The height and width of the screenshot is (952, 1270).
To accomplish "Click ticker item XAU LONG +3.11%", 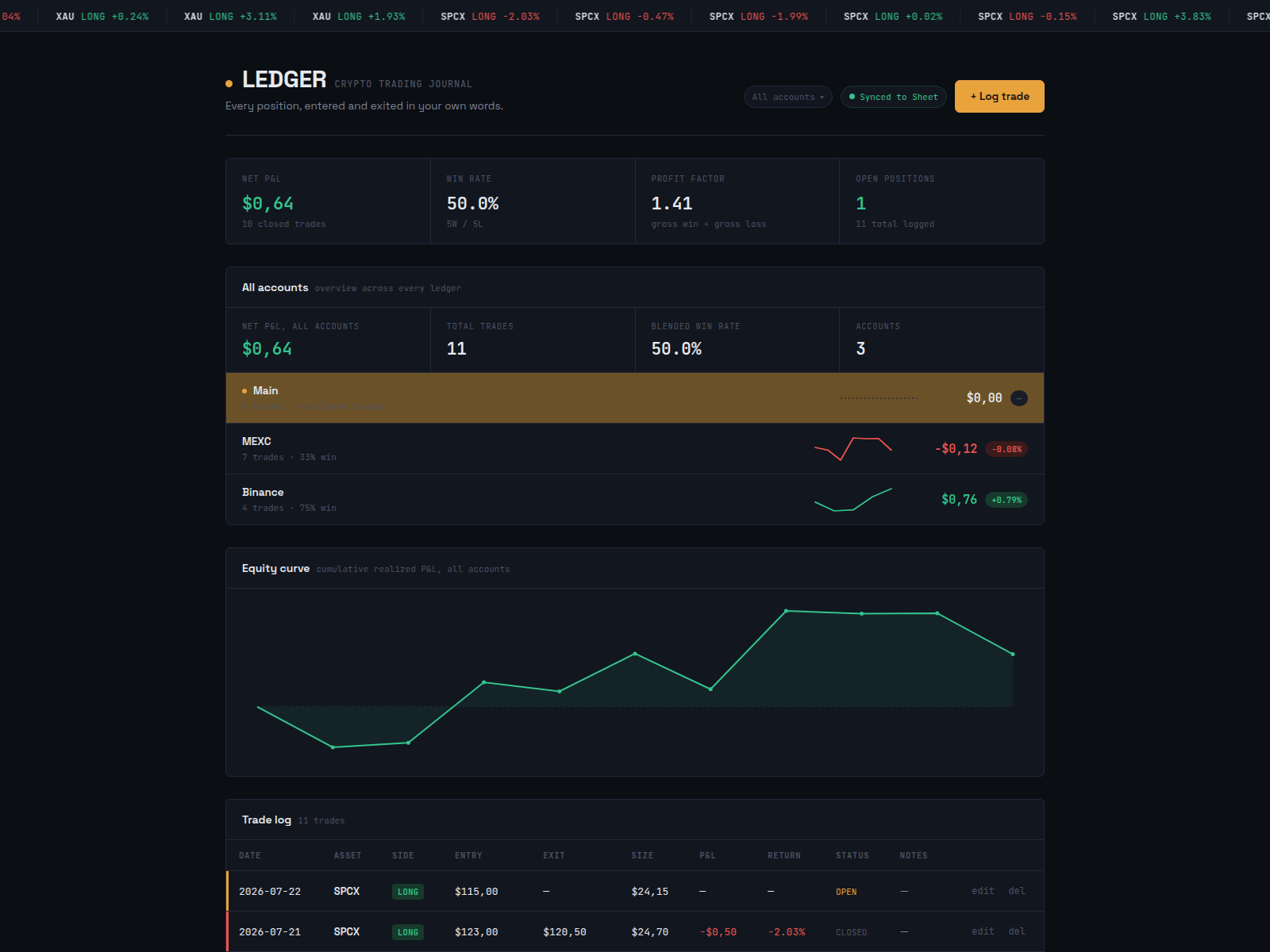I will click(230, 16).
